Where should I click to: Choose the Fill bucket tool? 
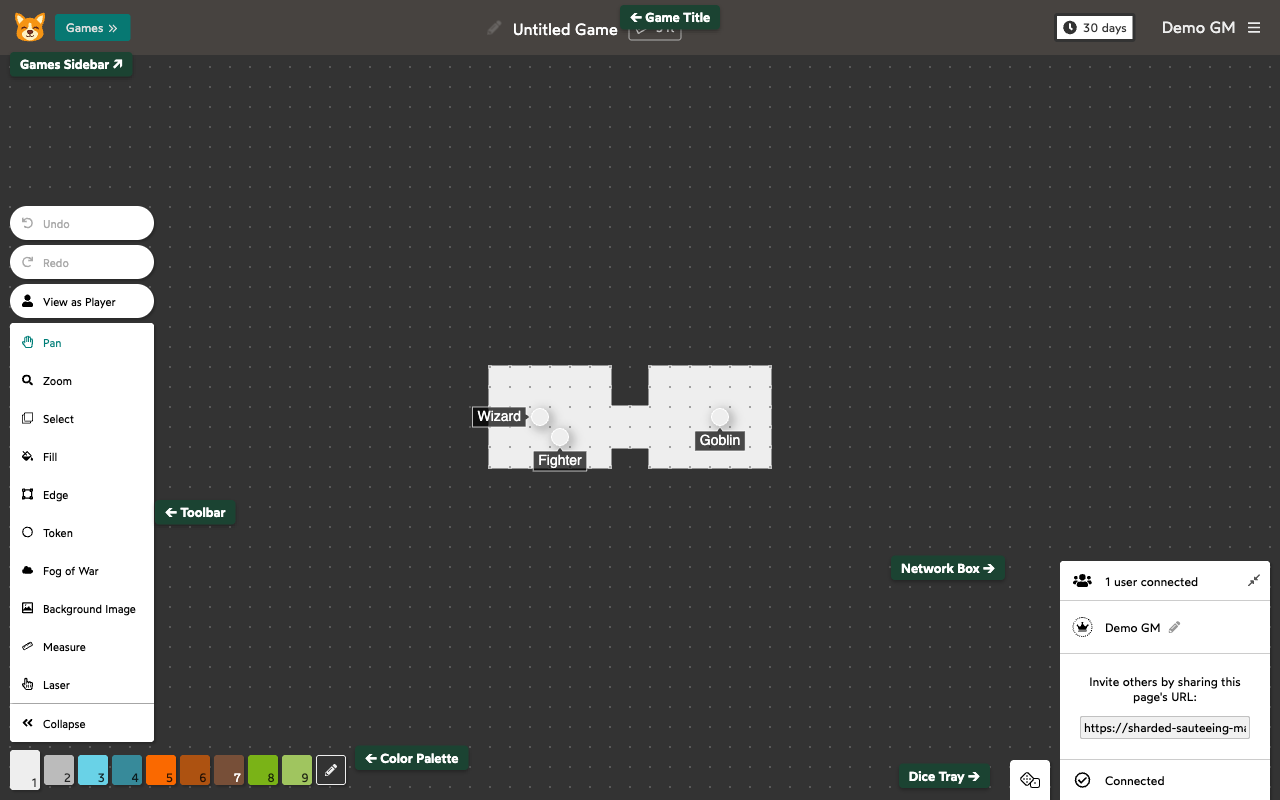click(50, 457)
